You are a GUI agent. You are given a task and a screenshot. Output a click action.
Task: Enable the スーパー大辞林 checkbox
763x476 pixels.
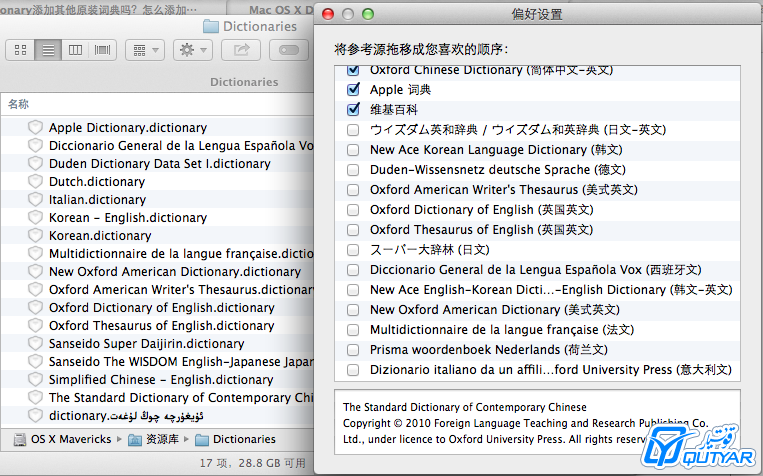click(353, 250)
